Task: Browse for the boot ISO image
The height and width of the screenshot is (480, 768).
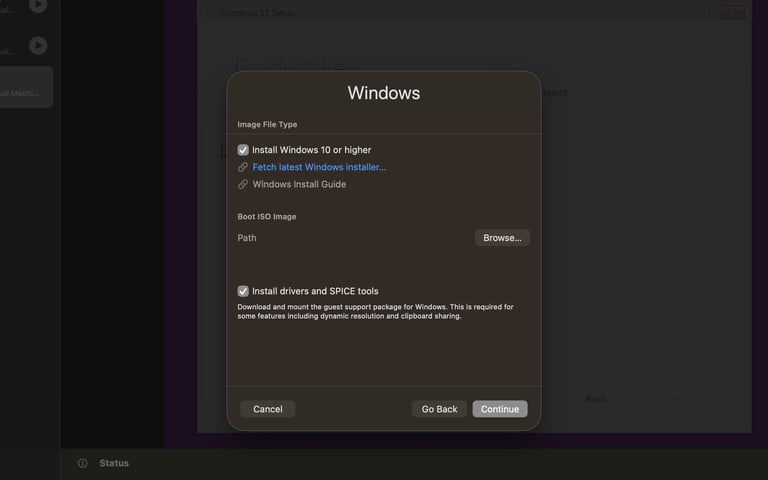Action: [502, 238]
